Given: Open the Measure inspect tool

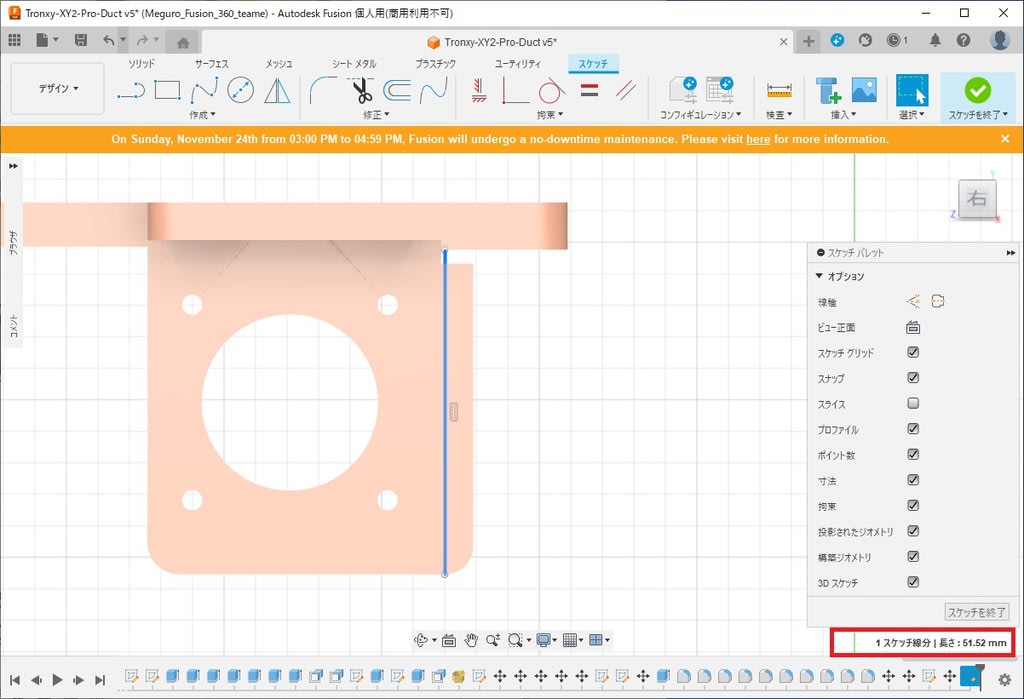Looking at the screenshot, I should (779, 90).
